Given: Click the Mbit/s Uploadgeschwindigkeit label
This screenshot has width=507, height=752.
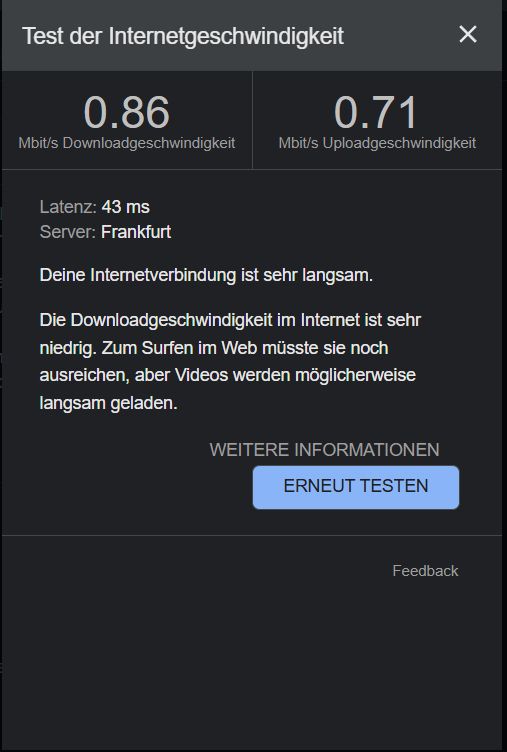Looking at the screenshot, I should click(x=377, y=143).
